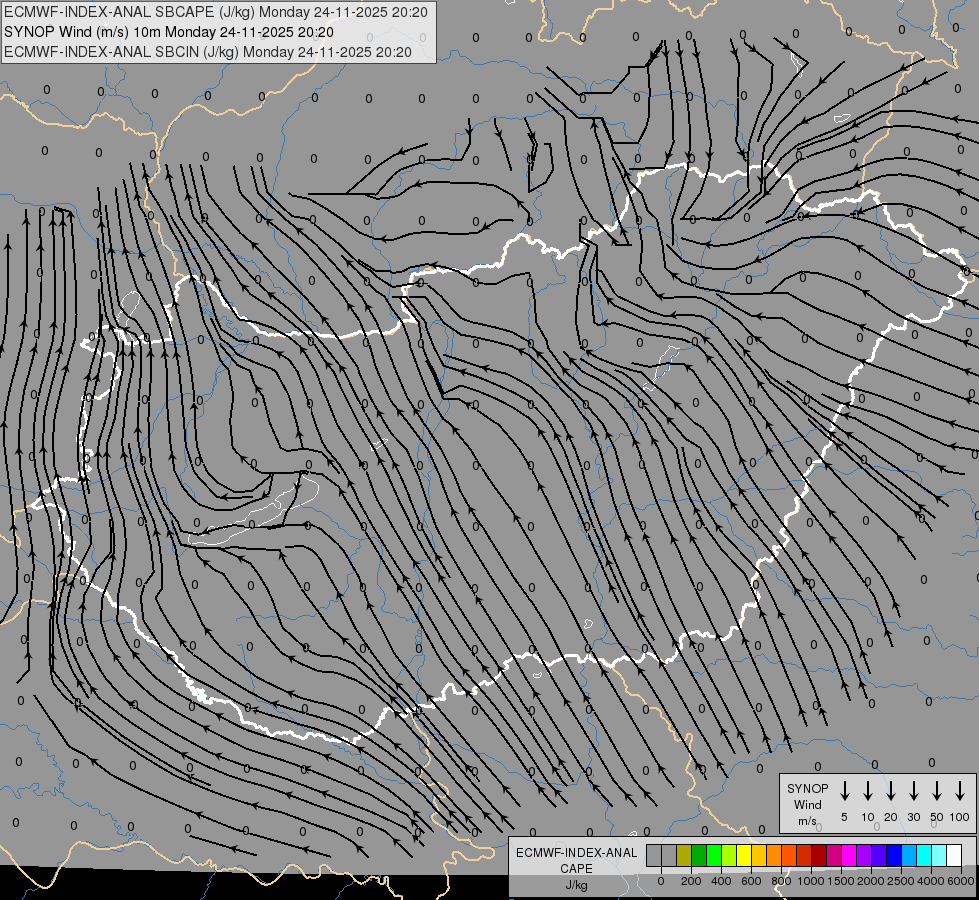
Task: Pick the yellow-green CAPE swatch
Action: pos(729,855)
